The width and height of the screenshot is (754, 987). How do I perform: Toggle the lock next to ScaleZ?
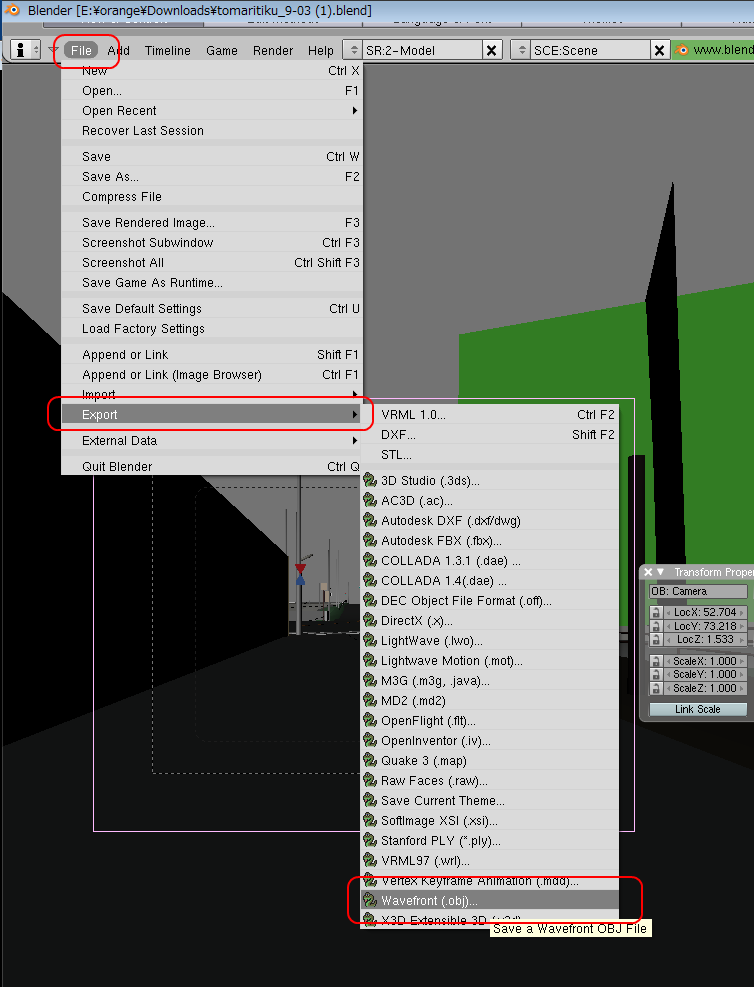tap(656, 689)
